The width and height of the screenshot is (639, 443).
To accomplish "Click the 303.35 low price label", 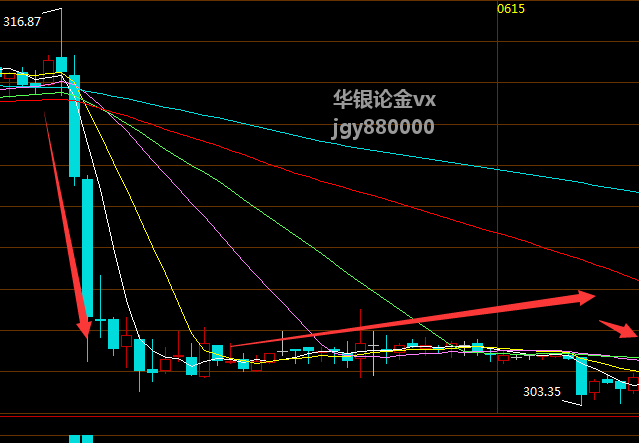I will tap(542, 392).
